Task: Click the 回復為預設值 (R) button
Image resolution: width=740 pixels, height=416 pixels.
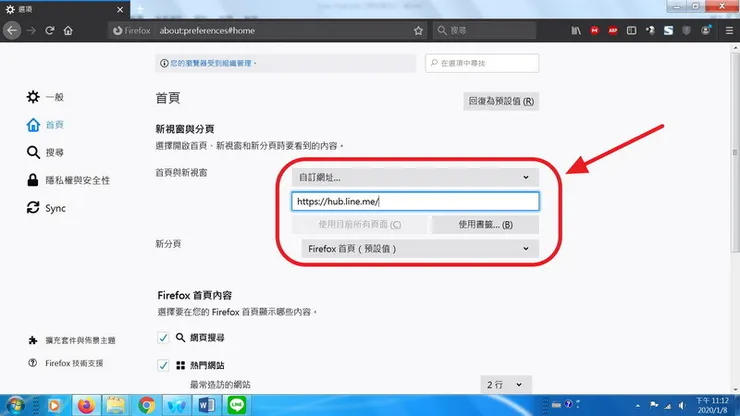Action: point(501,101)
